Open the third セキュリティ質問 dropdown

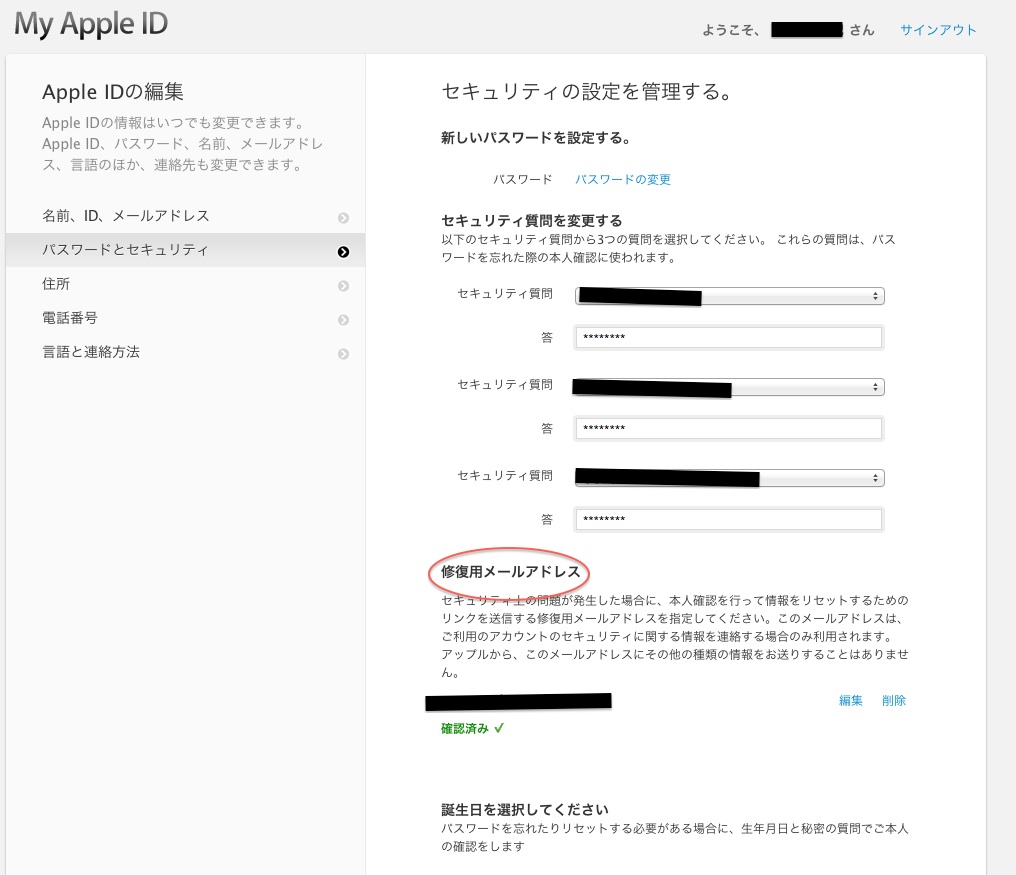730,478
